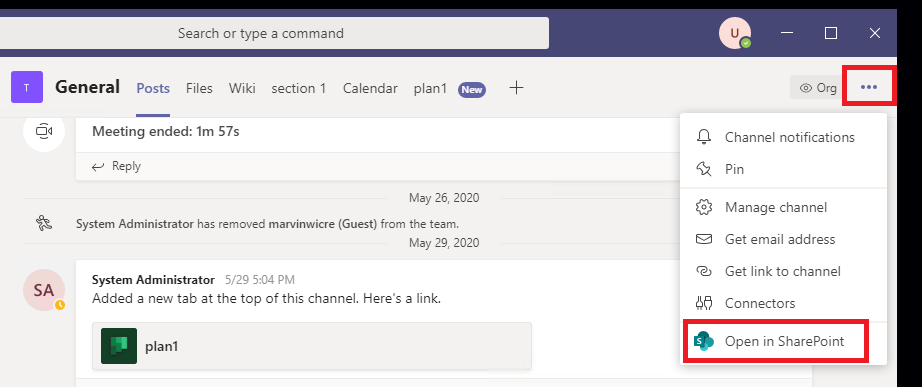Open the channel More options ellipsis

pyautogui.click(x=868, y=87)
